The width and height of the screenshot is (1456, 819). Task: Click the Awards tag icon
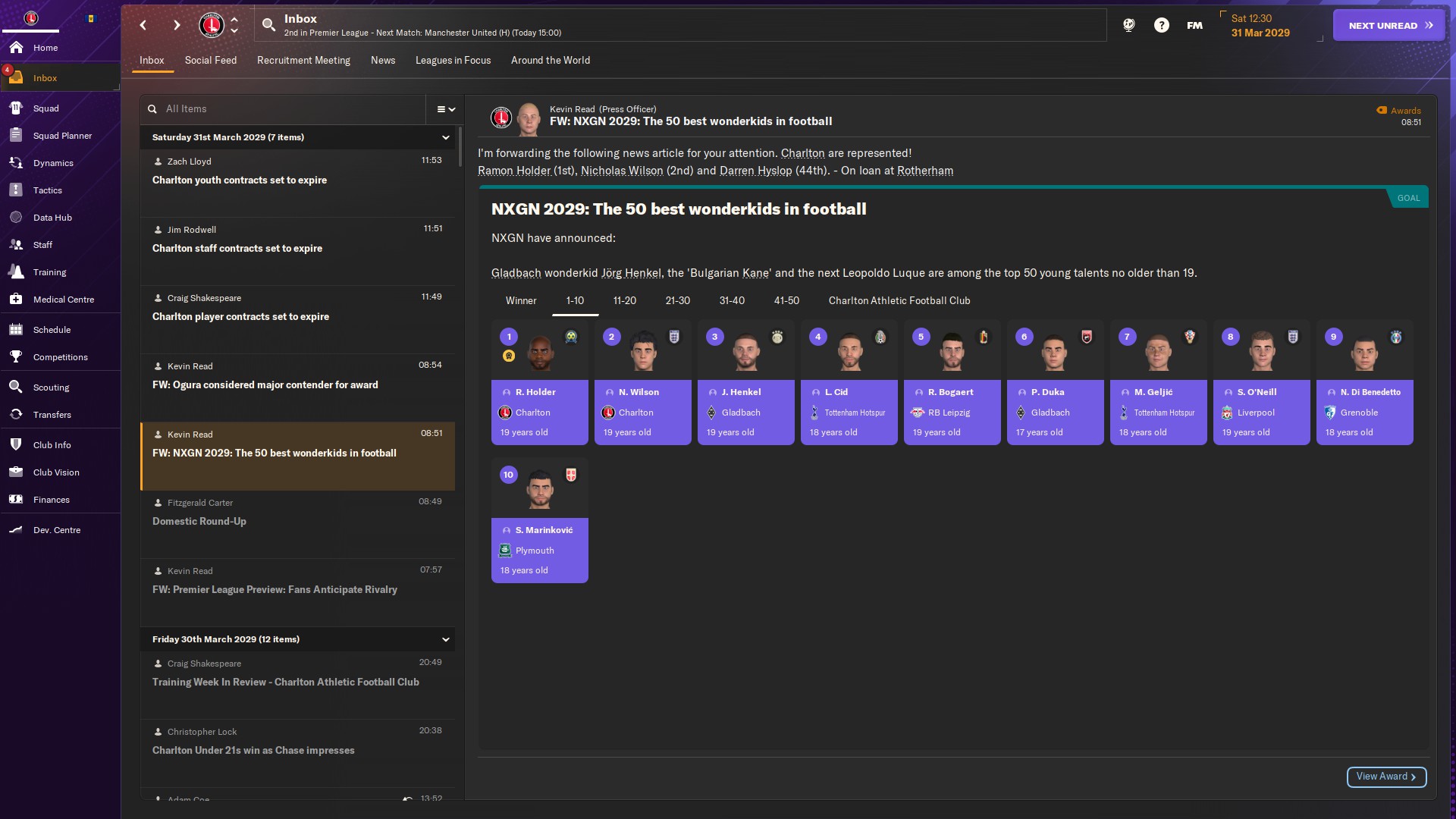1382,111
